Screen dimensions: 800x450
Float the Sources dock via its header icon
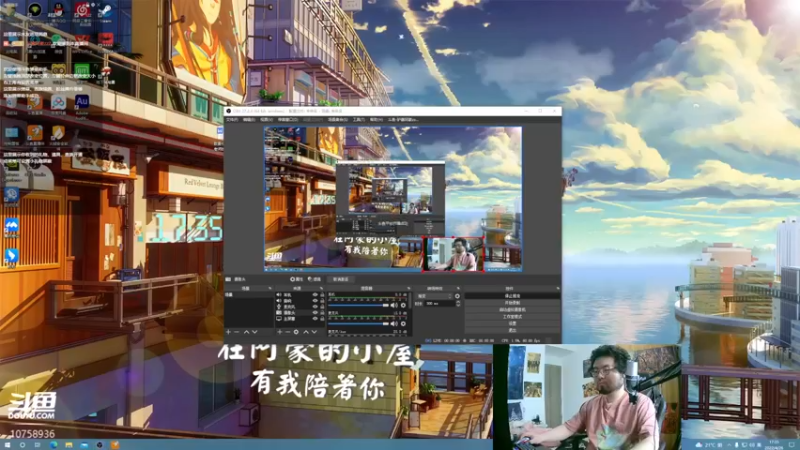pos(321,288)
